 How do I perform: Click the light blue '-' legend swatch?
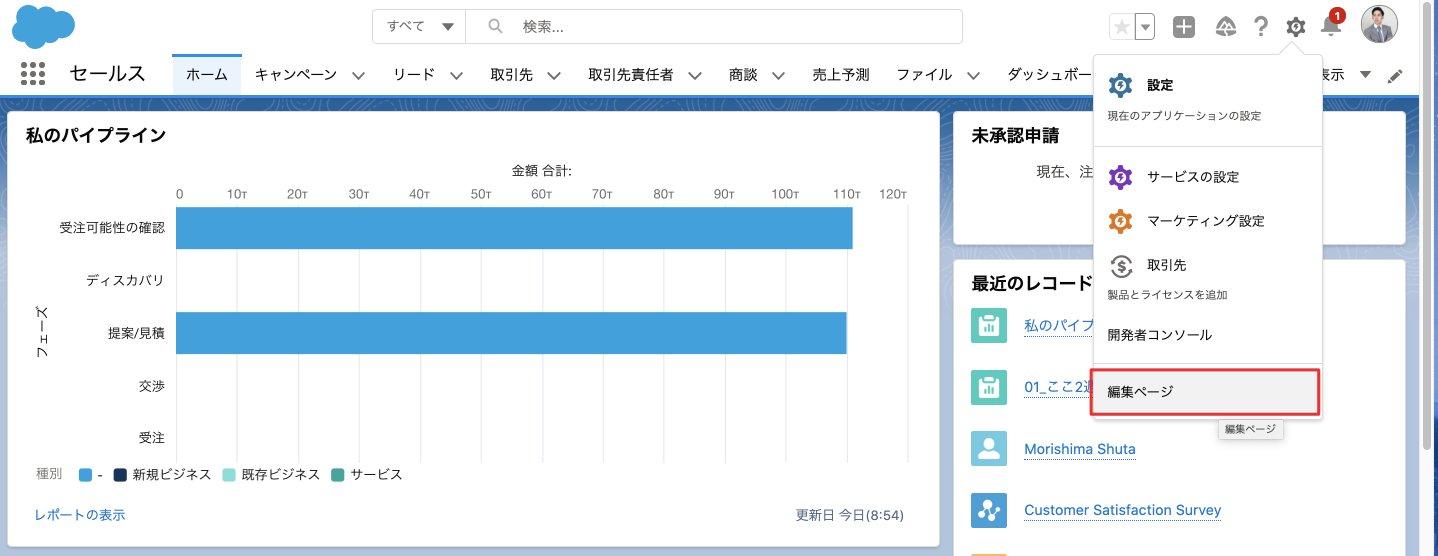86,475
